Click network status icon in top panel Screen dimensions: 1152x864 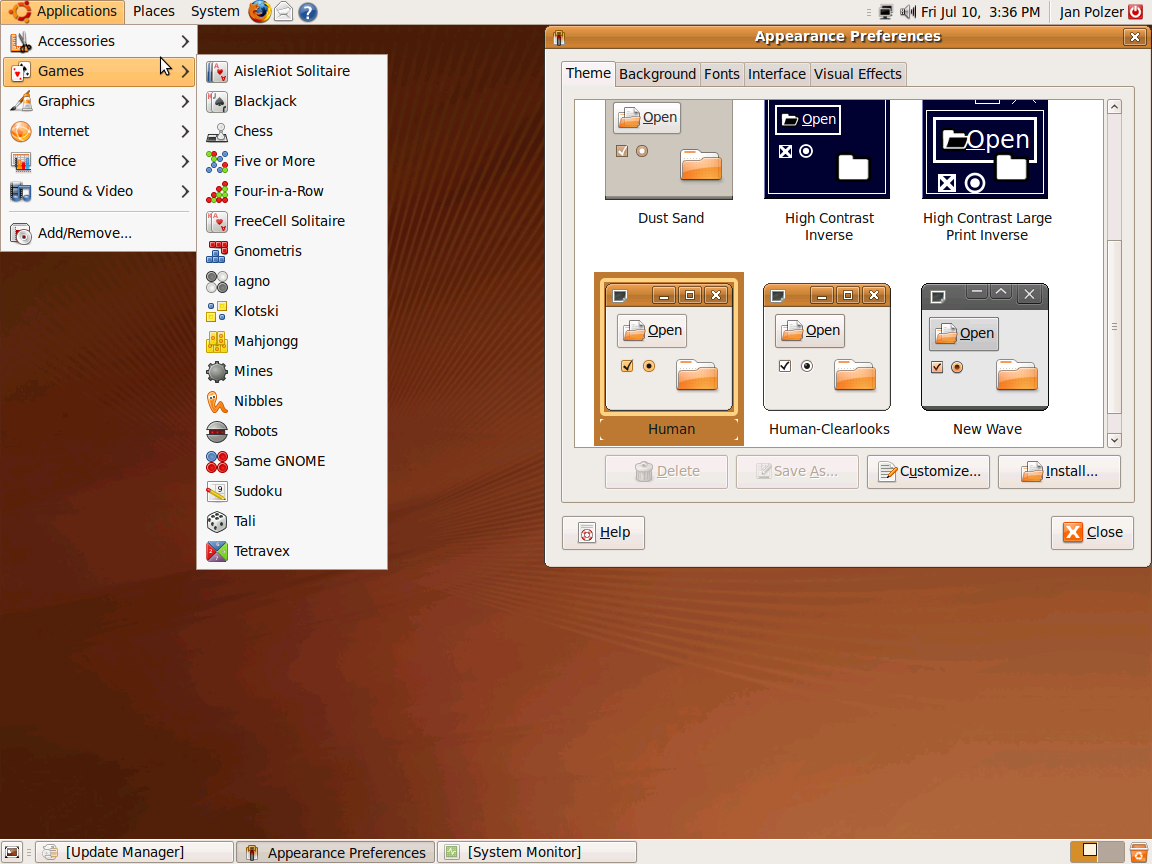886,12
